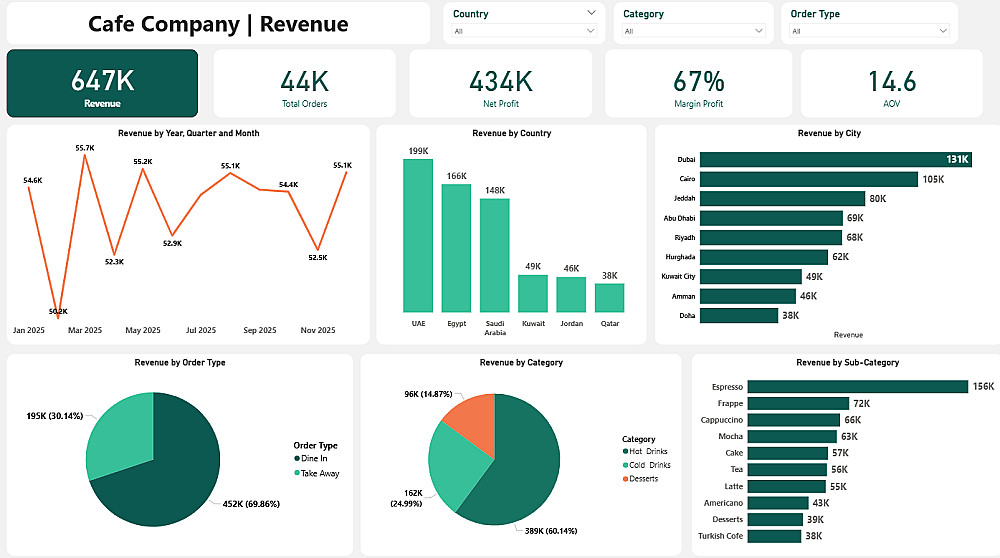This screenshot has width=1000, height=558.
Task: Switch to the 67% Margin Profit card
Action: click(x=698, y=83)
